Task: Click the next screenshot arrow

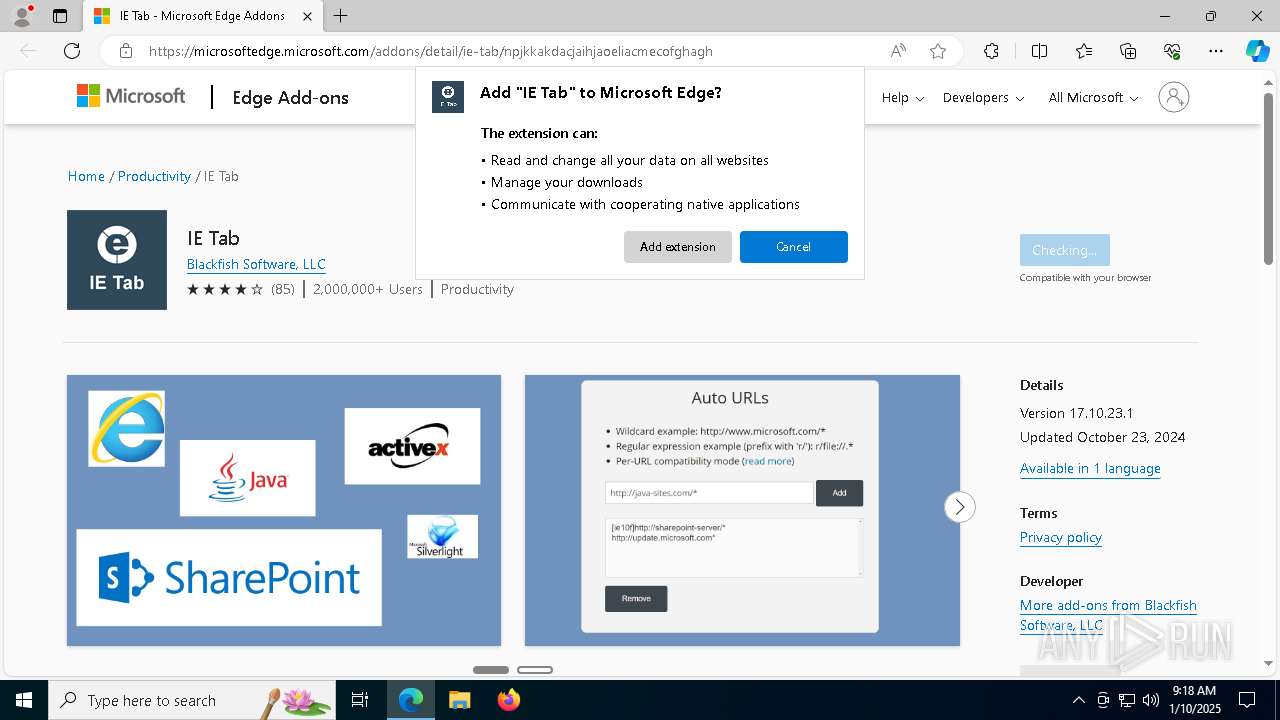Action: (x=960, y=507)
